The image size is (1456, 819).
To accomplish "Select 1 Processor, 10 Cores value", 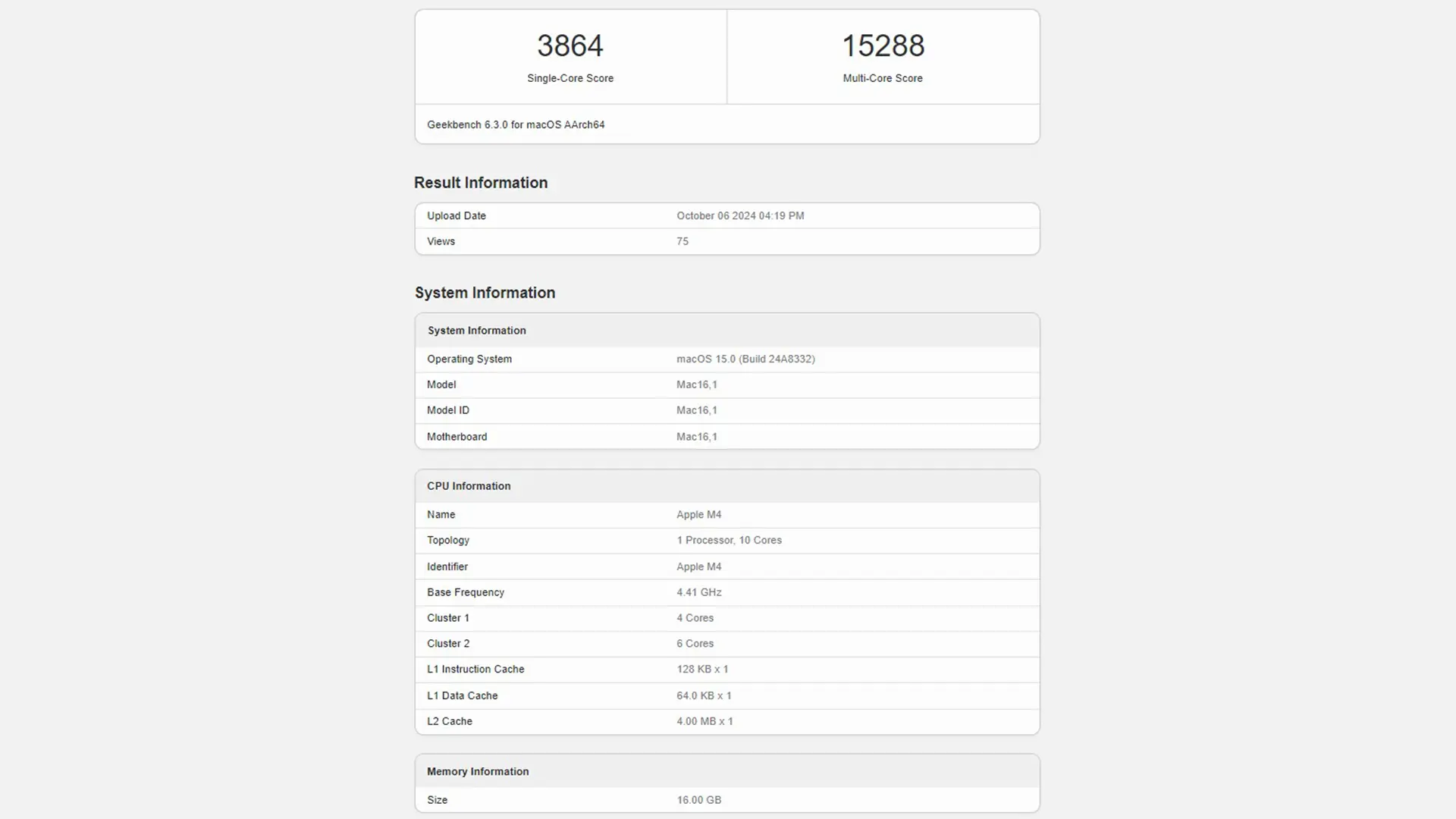I will [729, 540].
